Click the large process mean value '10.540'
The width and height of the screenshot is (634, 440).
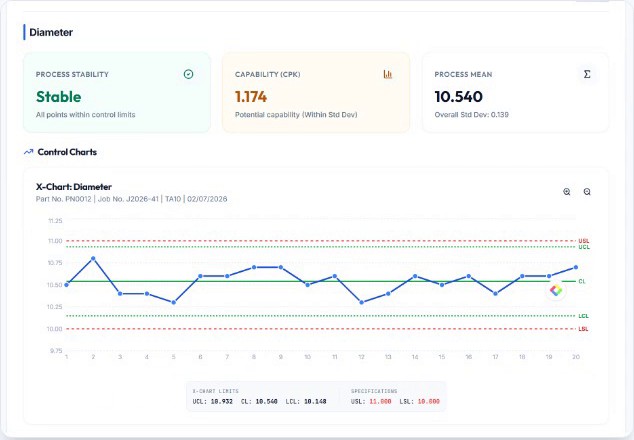tap(459, 97)
